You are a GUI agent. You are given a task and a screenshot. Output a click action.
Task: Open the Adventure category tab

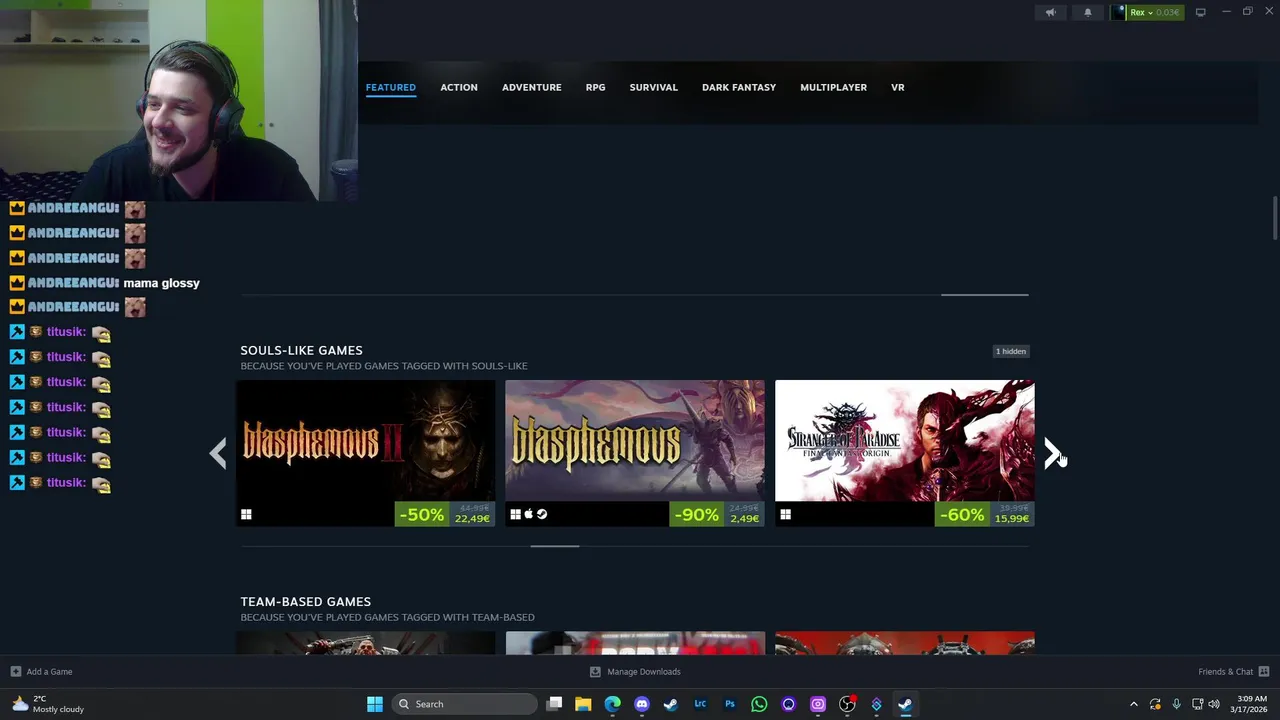tap(532, 87)
